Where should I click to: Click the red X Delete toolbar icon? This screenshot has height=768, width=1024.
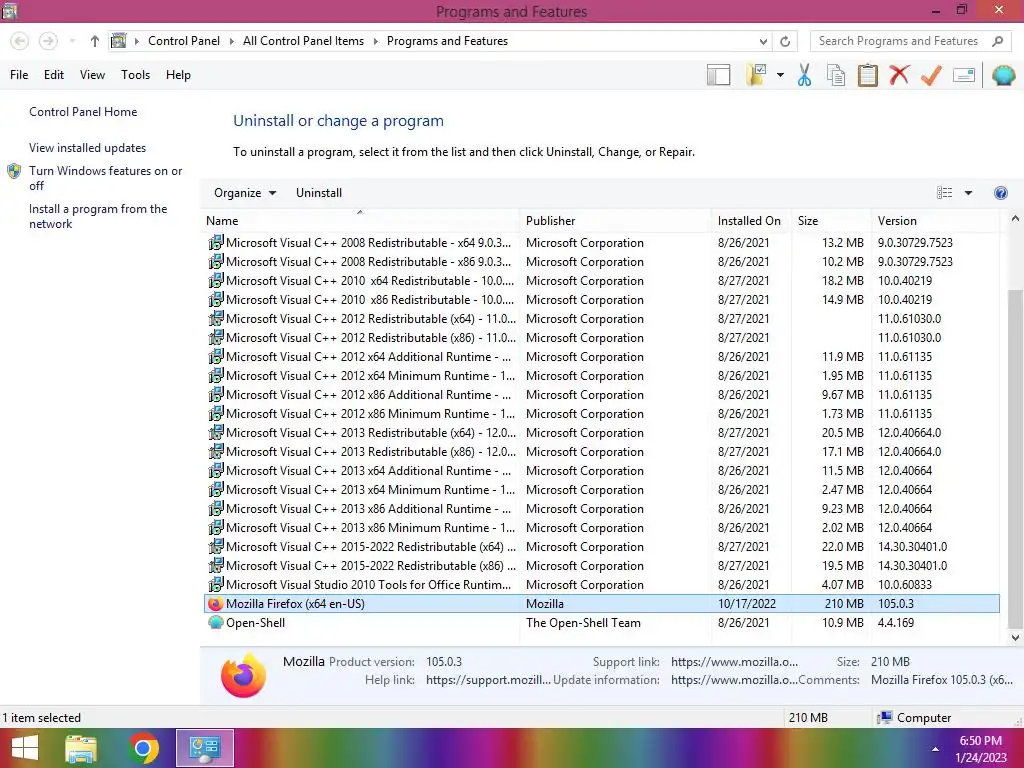pos(899,75)
